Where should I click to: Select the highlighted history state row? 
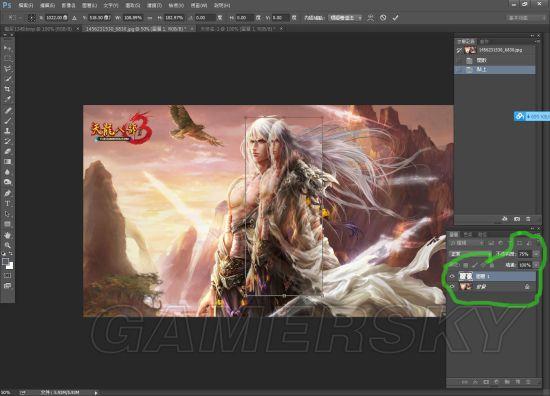point(495,70)
